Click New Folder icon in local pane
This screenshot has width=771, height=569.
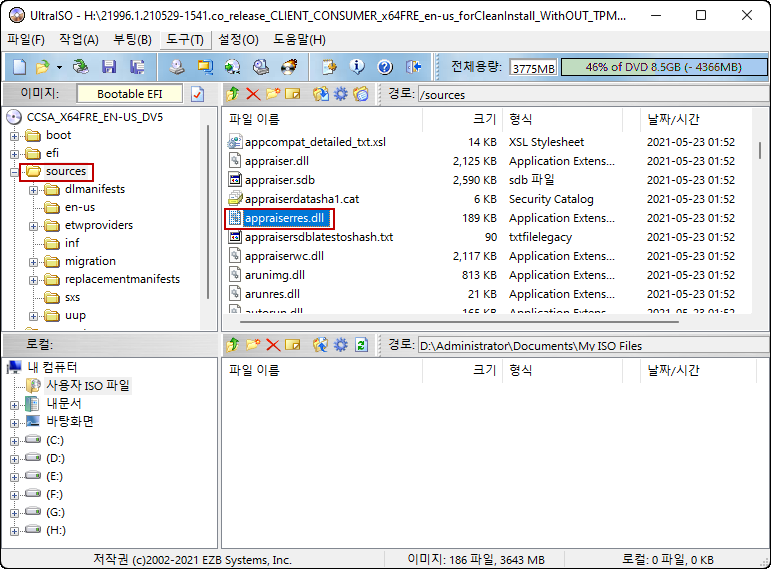tap(253, 345)
